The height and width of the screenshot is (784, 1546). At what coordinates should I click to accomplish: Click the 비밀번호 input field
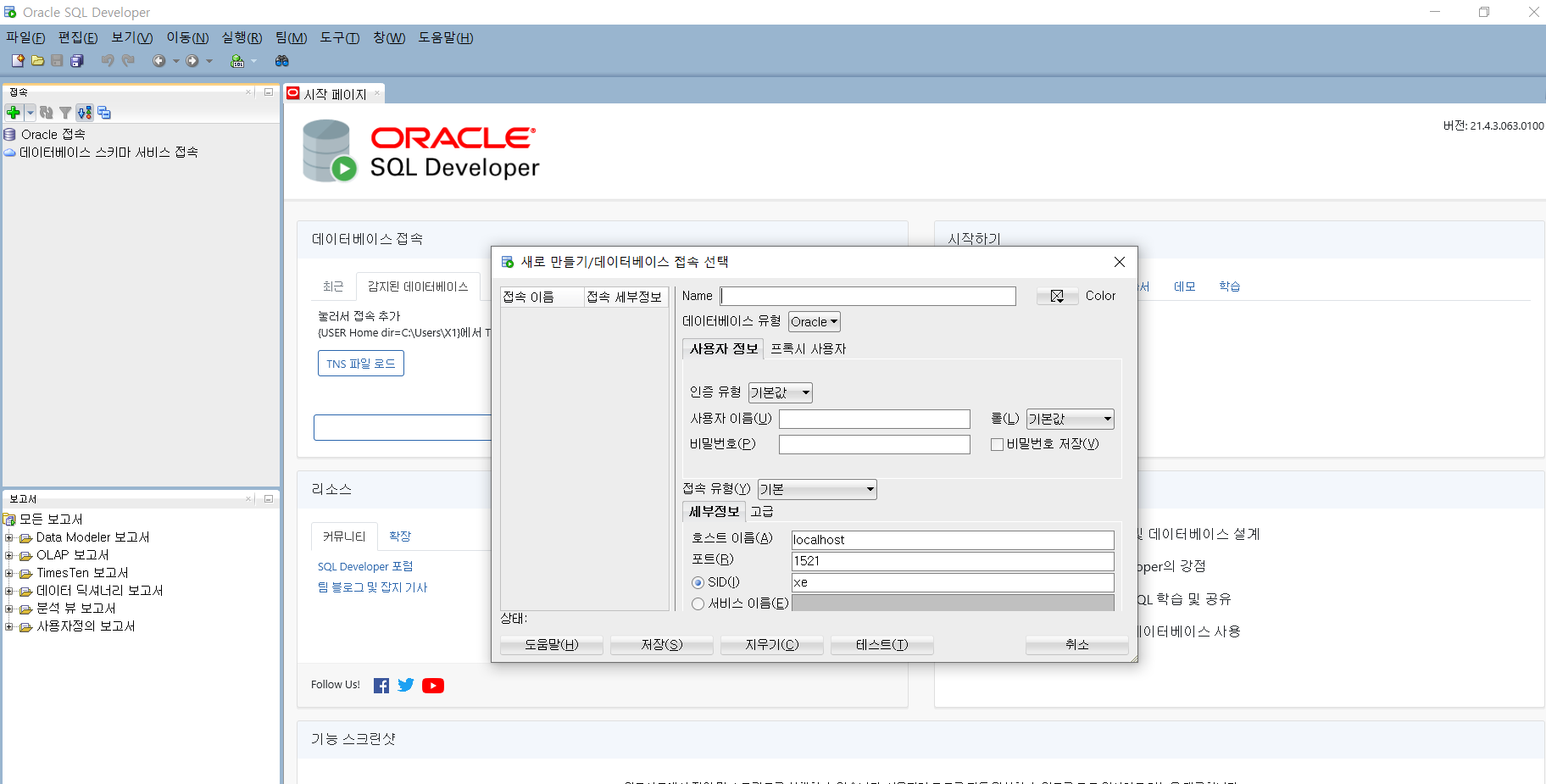coord(875,445)
